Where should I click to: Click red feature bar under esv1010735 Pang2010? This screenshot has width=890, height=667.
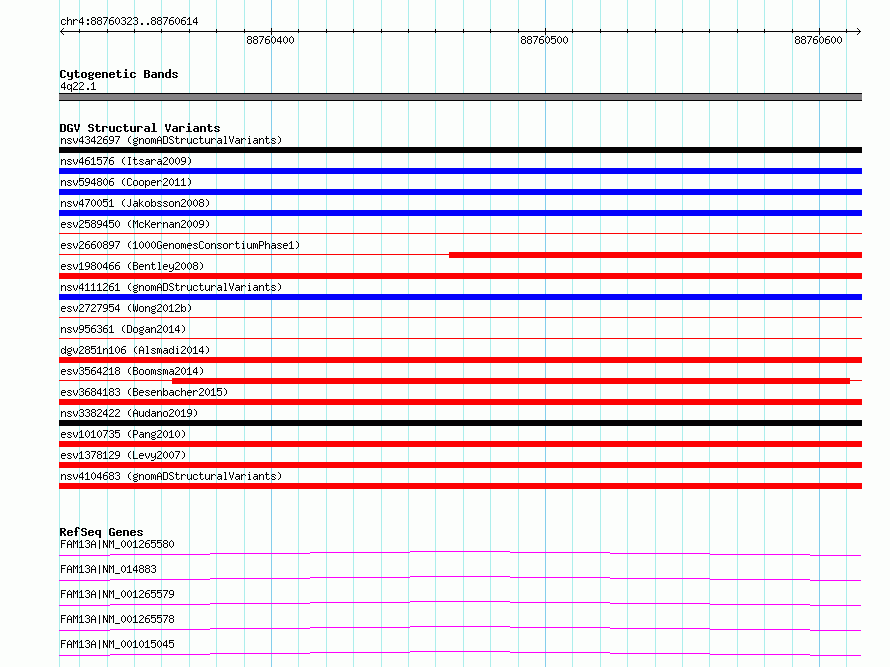[460, 444]
